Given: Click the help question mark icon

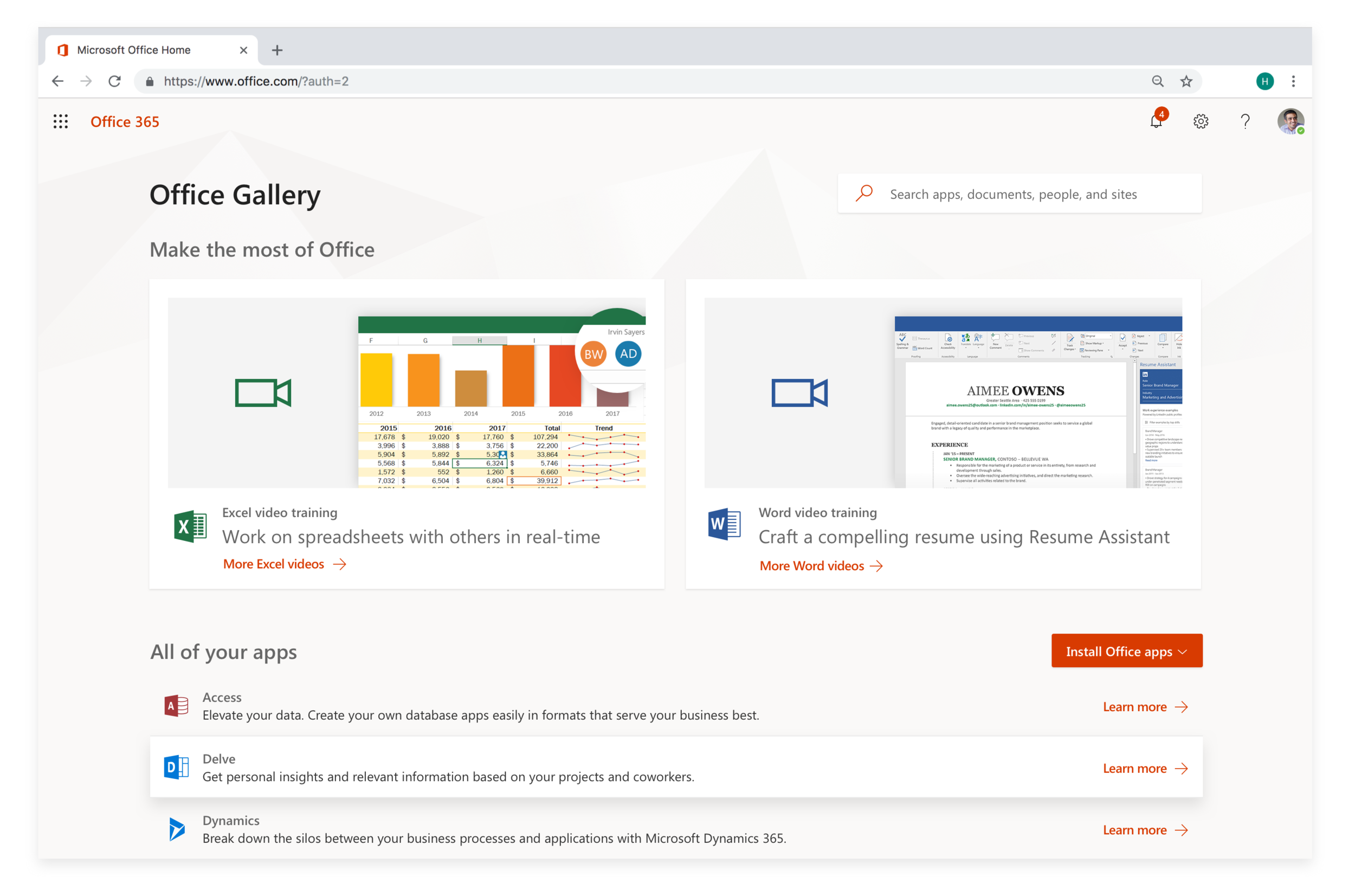Looking at the screenshot, I should 1245,121.
